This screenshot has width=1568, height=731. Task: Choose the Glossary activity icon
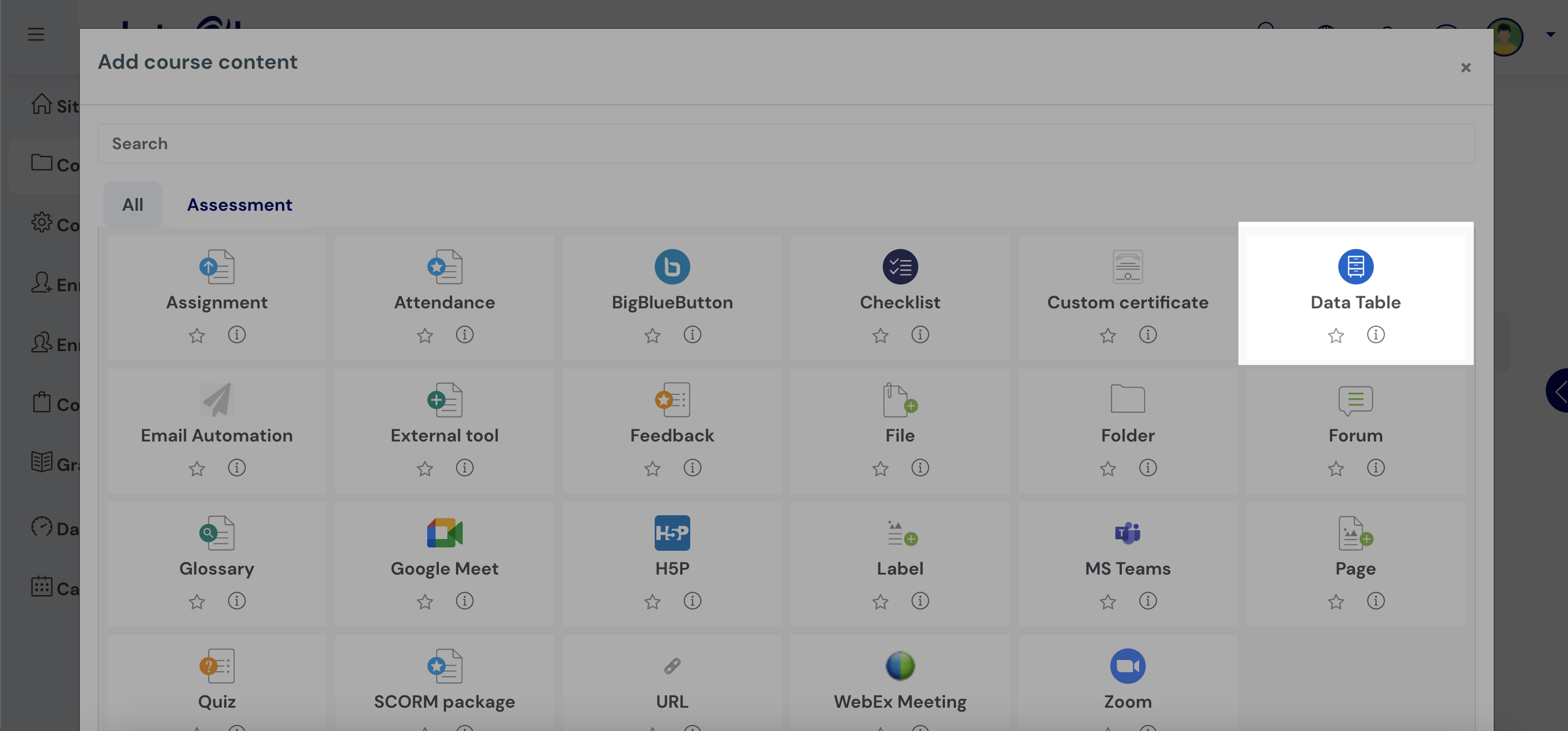(217, 532)
